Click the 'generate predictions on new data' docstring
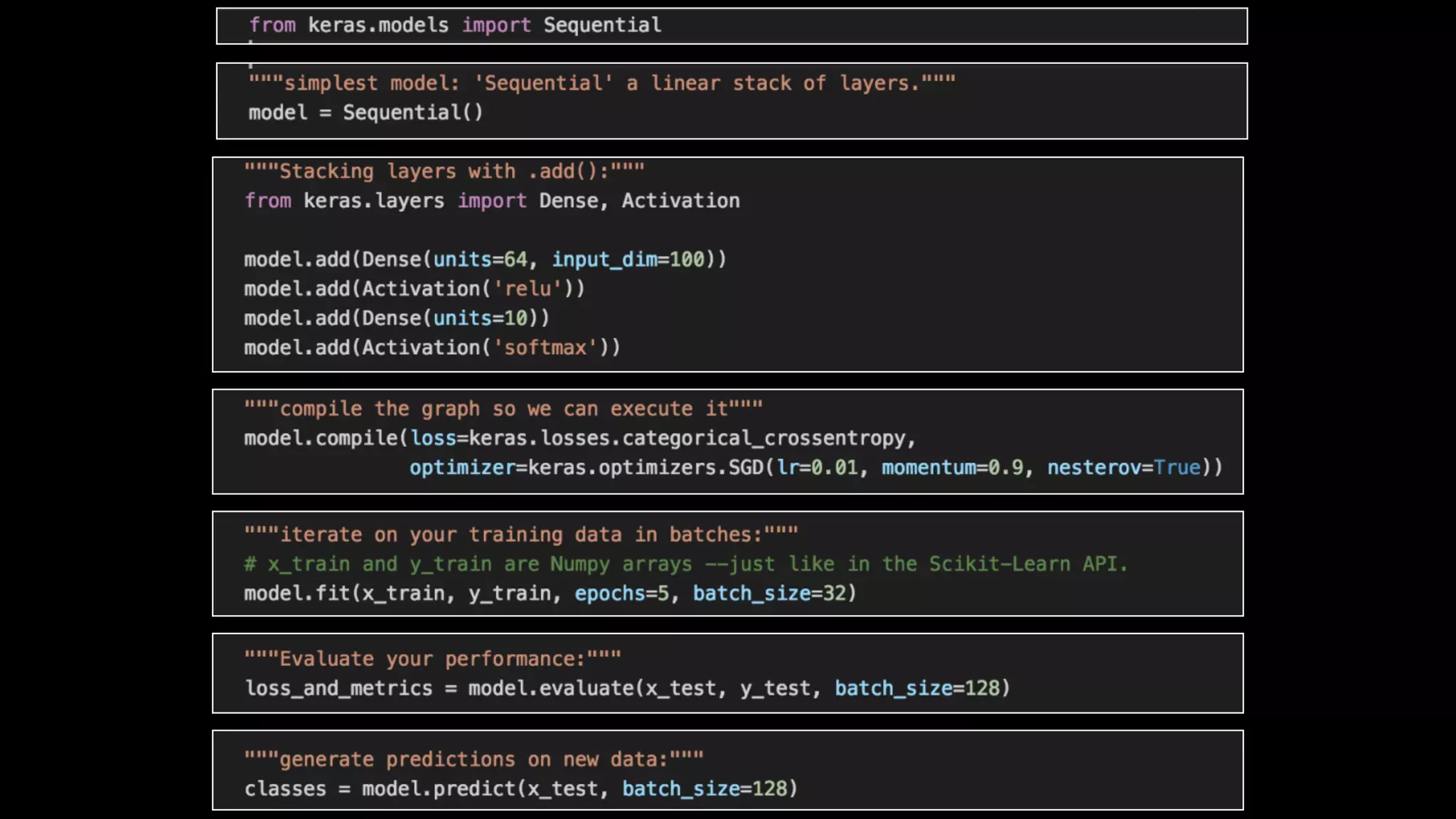This screenshot has width=1456, height=819. click(x=473, y=760)
